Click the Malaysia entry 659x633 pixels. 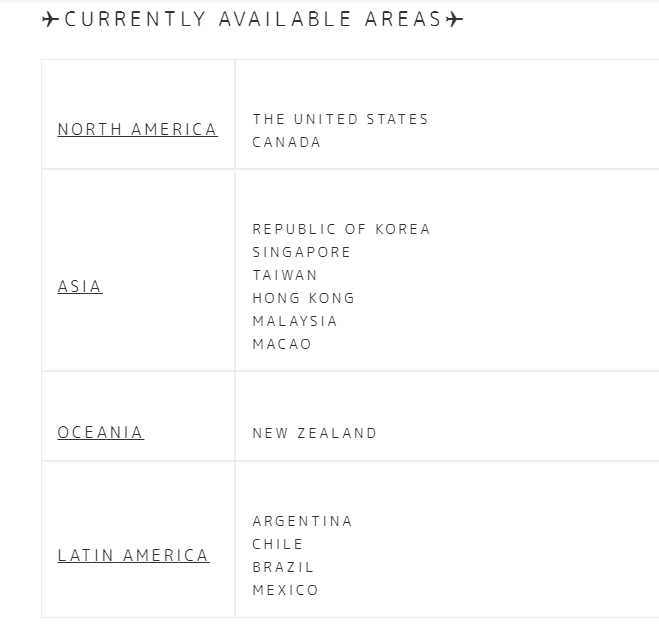tap(295, 321)
